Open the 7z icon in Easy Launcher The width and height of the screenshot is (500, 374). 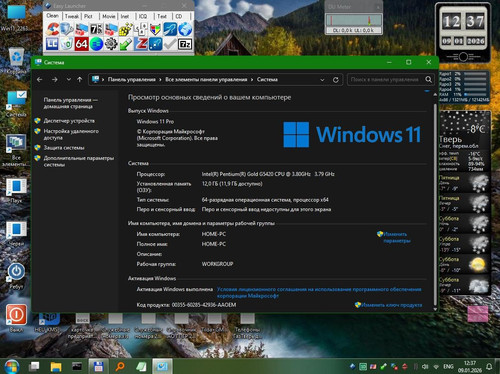tap(185, 44)
